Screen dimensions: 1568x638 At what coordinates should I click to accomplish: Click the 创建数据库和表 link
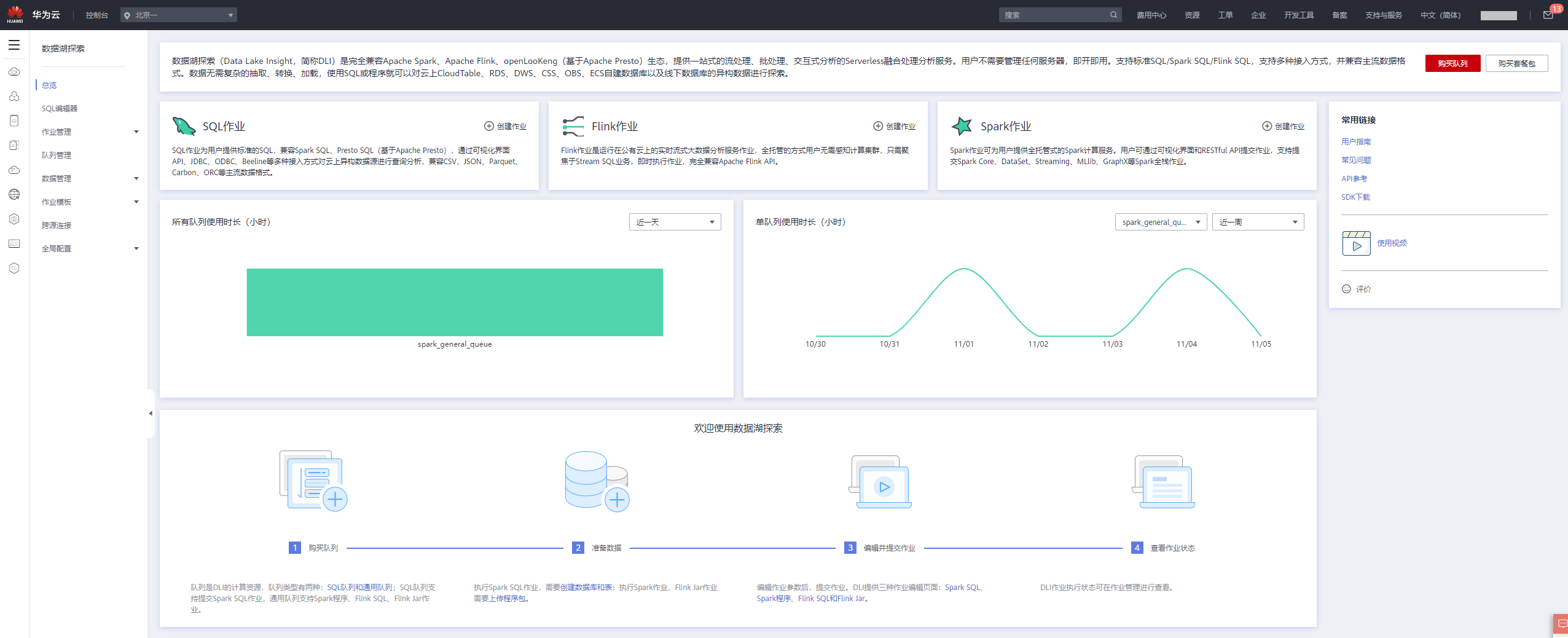click(586, 587)
